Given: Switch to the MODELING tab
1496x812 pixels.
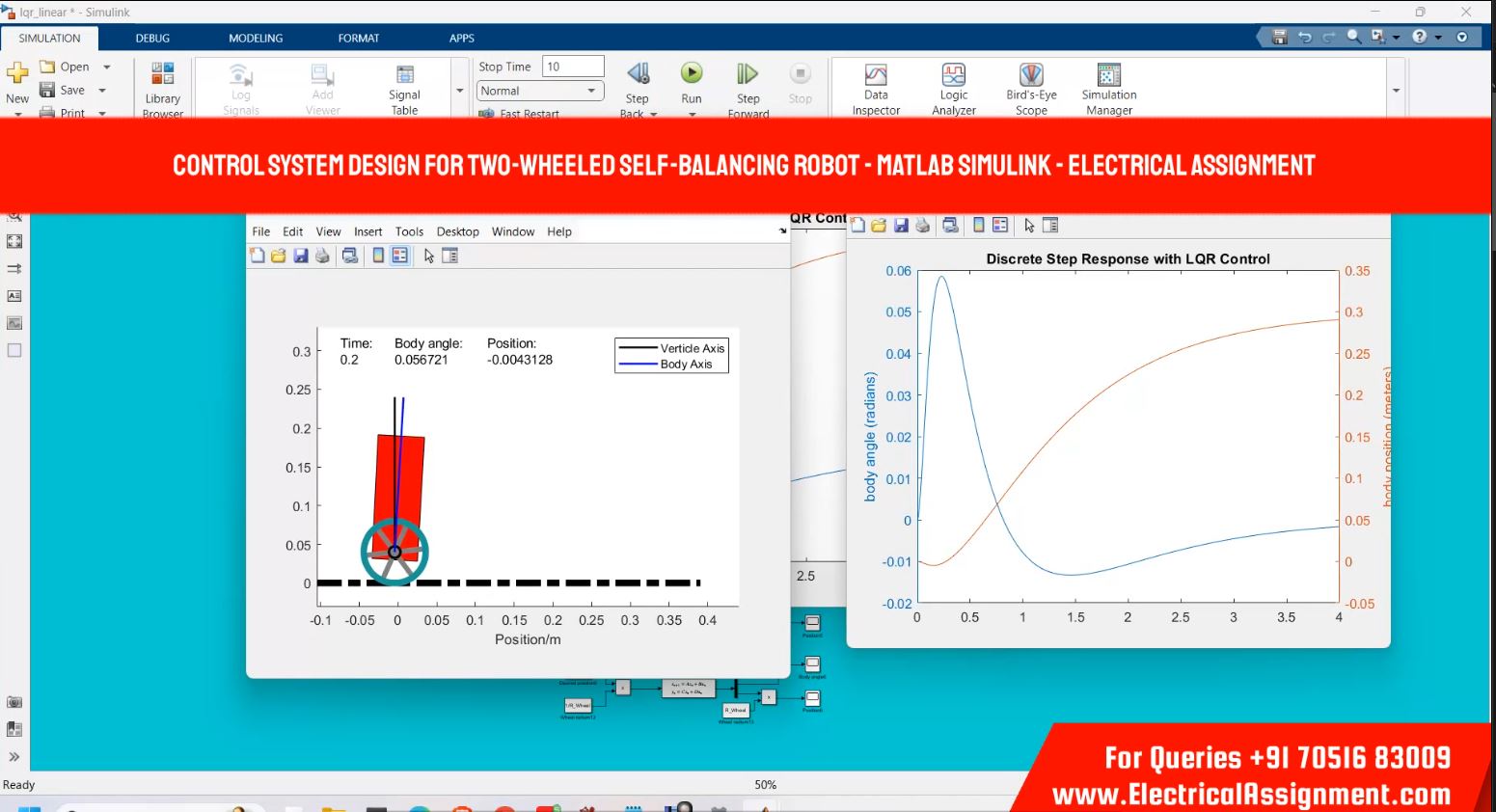Looking at the screenshot, I should 256,39.
